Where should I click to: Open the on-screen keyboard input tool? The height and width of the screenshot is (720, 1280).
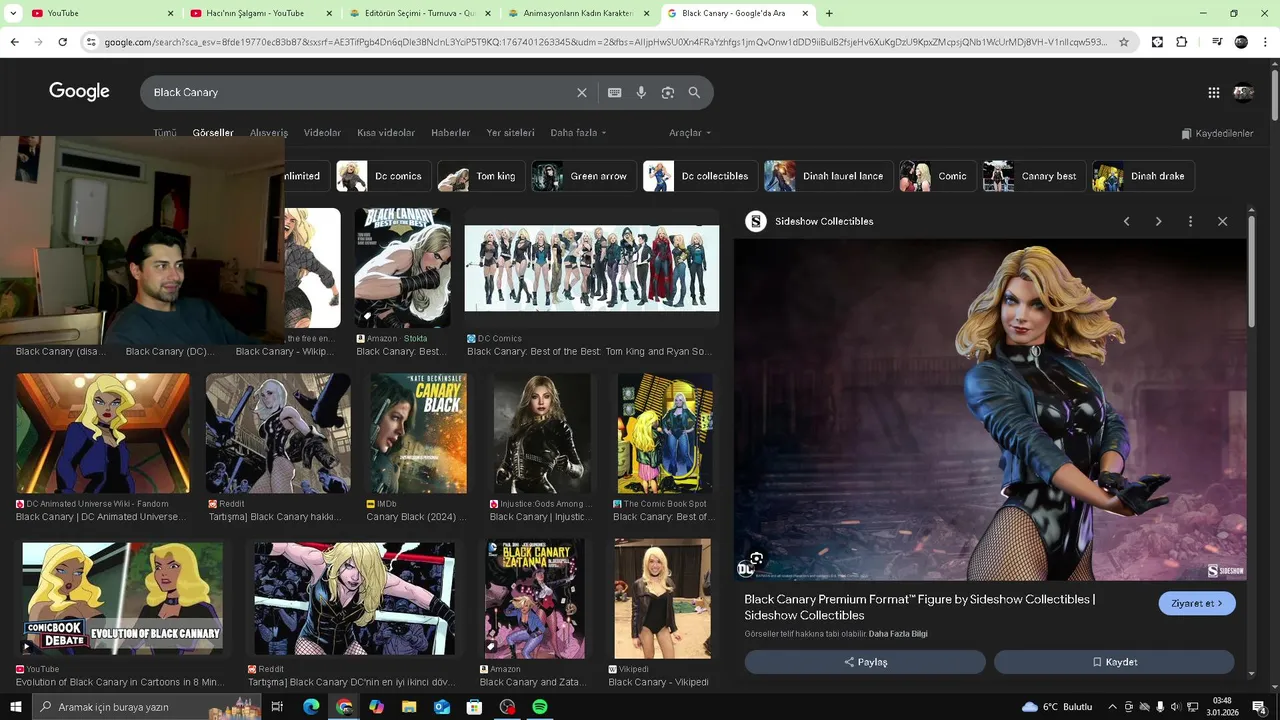point(615,92)
